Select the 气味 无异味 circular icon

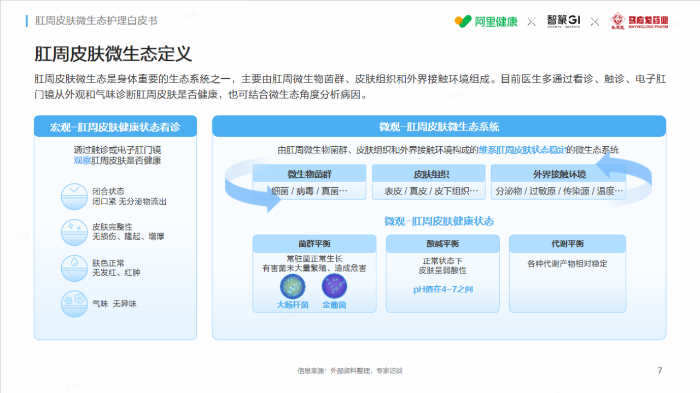point(74,304)
